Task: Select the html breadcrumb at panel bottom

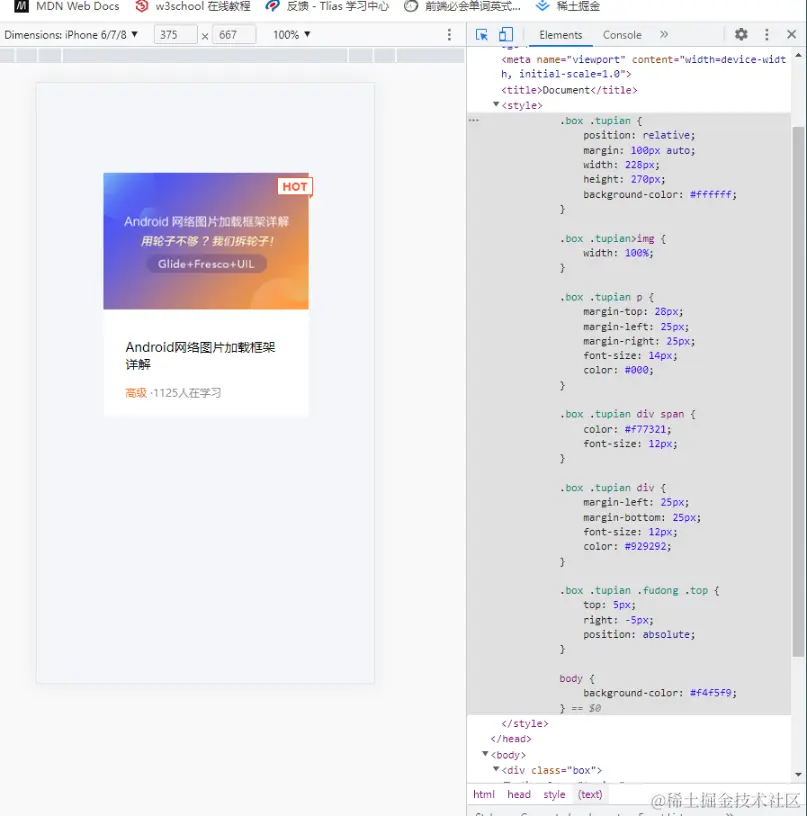Action: (484, 793)
